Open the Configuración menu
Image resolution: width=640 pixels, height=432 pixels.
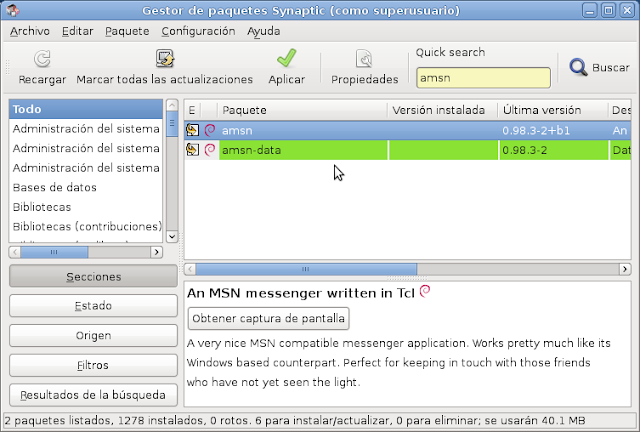pos(198,31)
